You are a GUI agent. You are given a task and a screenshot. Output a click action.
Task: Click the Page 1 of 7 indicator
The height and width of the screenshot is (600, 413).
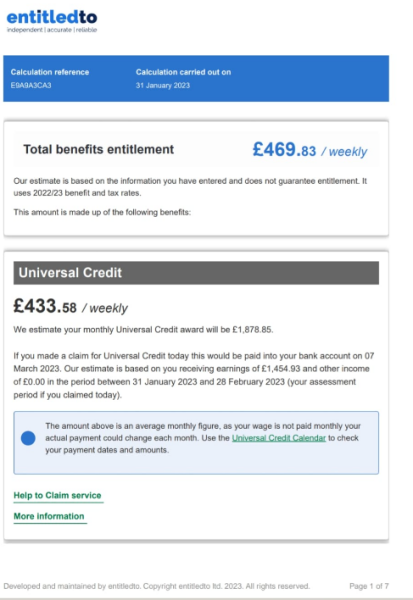tap(369, 586)
